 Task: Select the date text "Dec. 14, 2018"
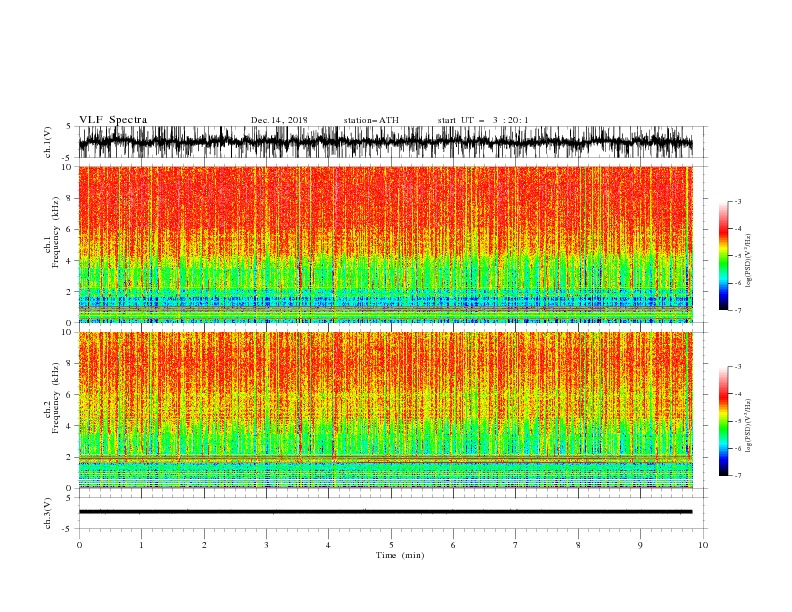[x=279, y=120]
